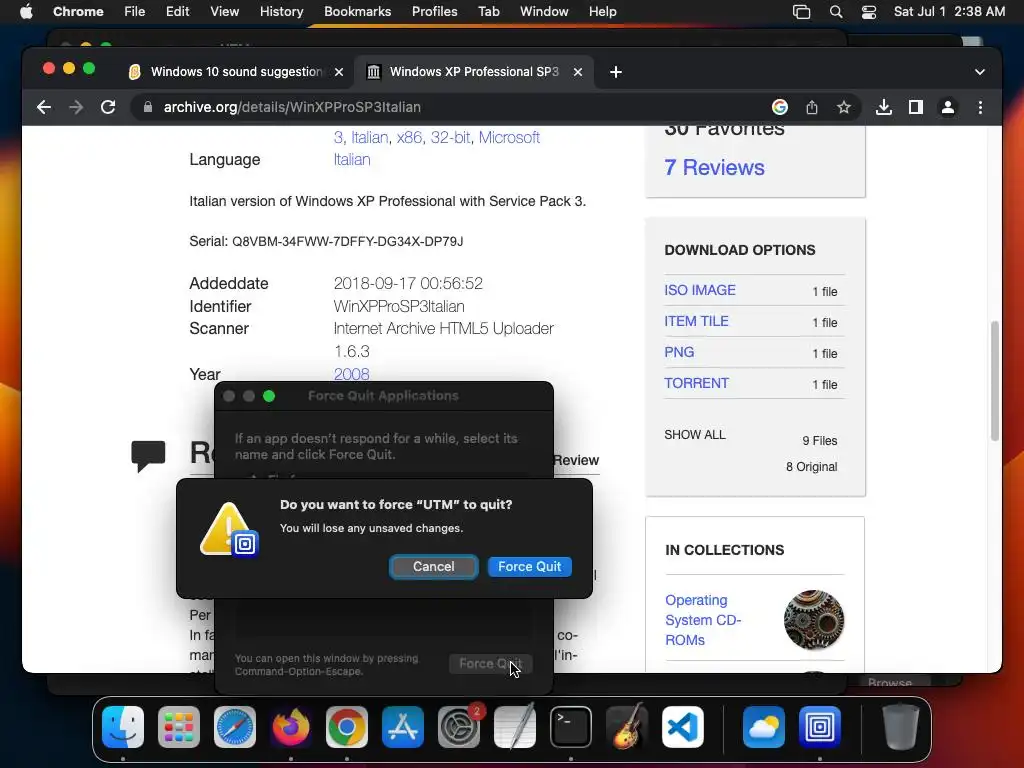Open TextEdit from the Dock

pyautogui.click(x=515, y=727)
